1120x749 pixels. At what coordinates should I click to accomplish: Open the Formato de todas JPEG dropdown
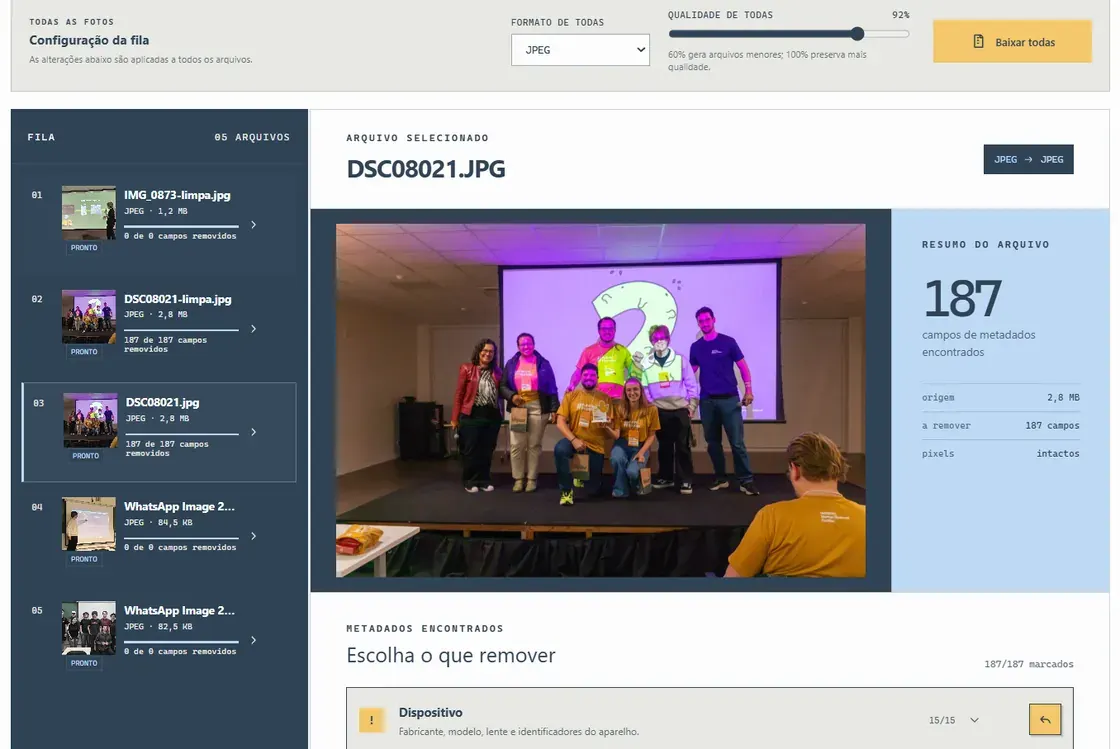[580, 50]
